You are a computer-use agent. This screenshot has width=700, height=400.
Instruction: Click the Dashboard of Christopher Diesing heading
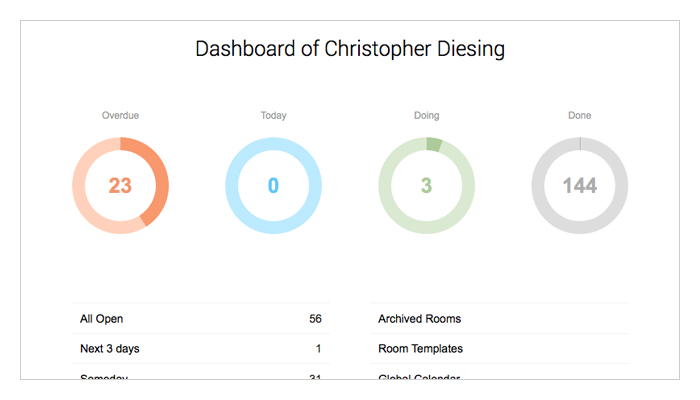350,48
